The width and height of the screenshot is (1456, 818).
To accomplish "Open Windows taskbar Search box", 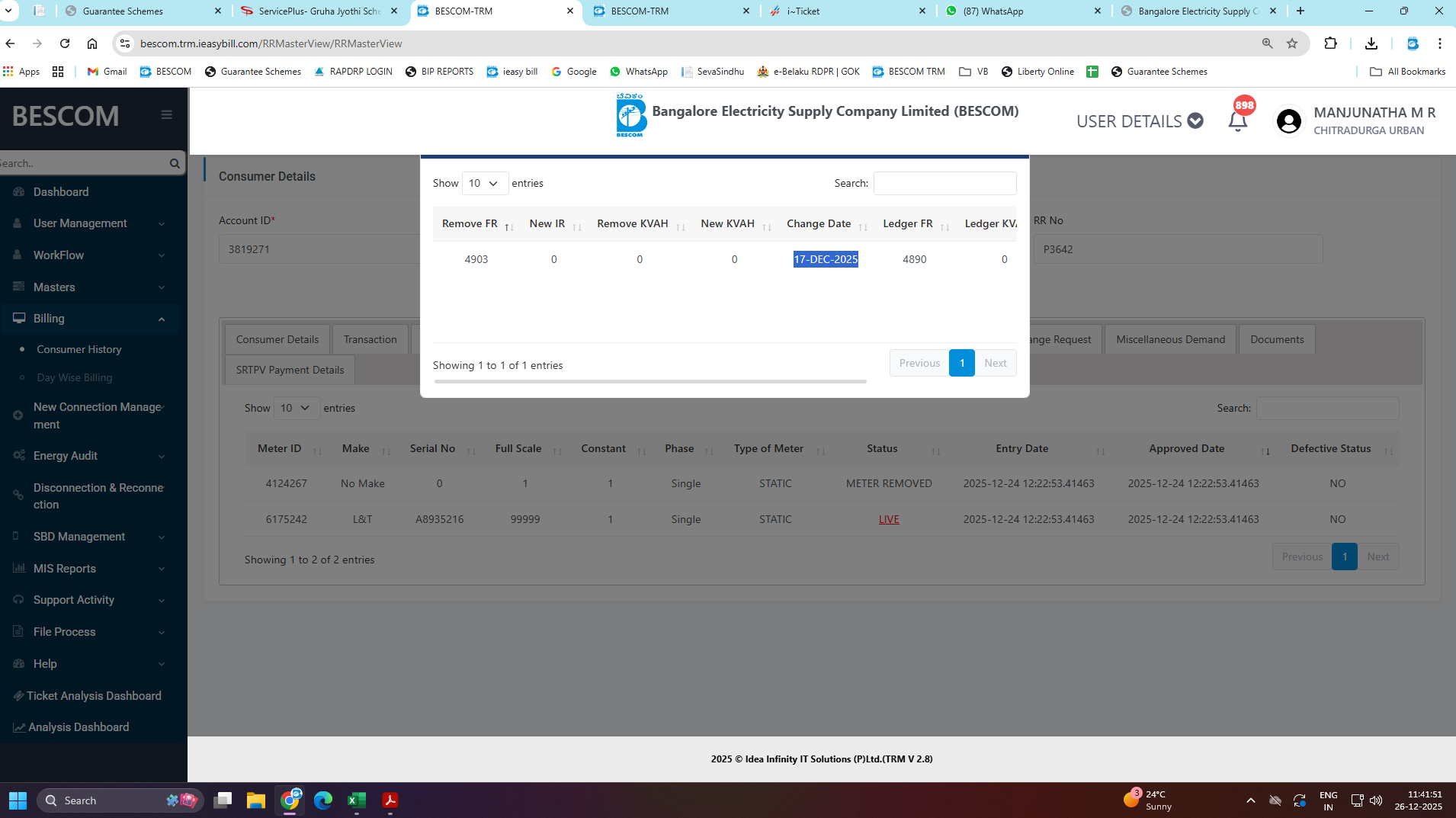I will click(x=120, y=800).
